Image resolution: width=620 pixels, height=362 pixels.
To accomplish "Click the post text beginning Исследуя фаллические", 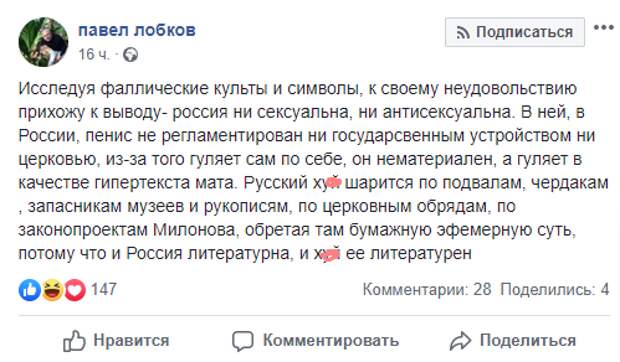I will pos(314,171).
